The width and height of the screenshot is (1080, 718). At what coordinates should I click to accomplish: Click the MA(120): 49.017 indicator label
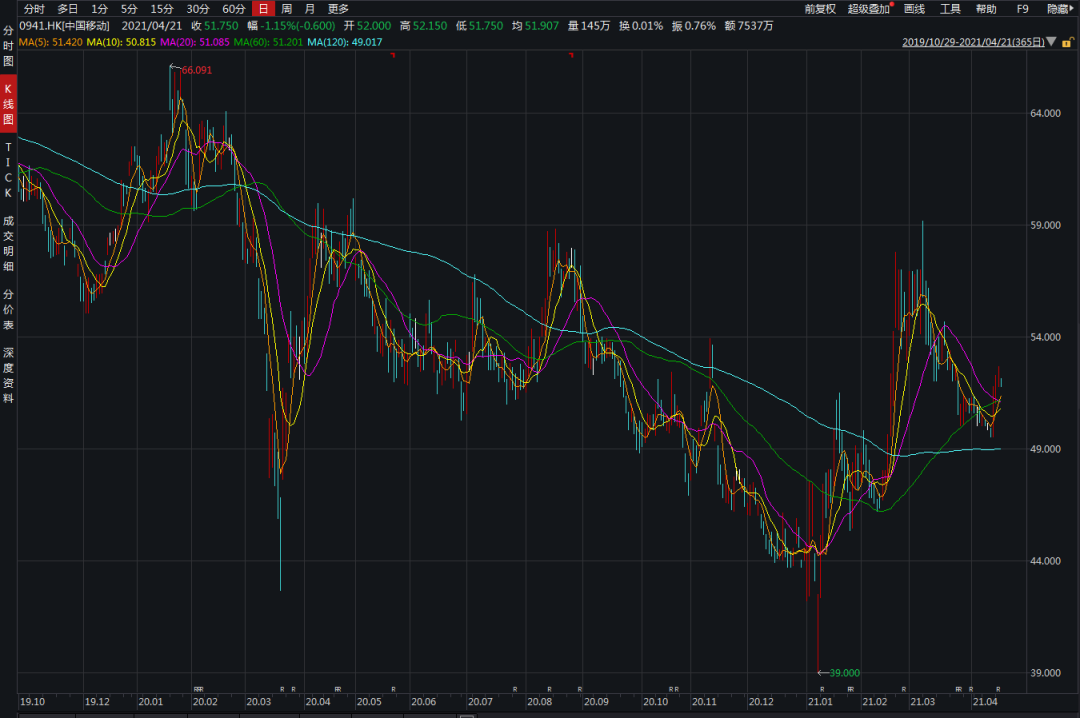(x=344, y=42)
